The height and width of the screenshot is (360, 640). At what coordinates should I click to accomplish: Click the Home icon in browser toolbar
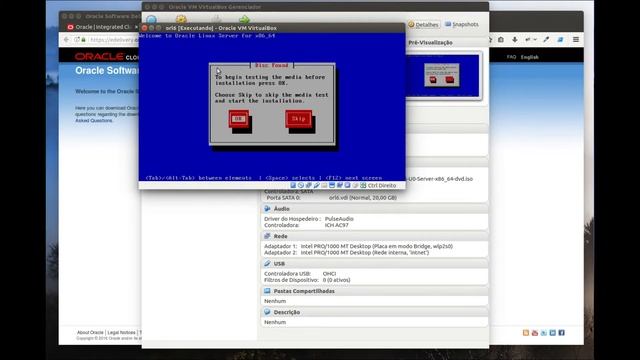(x=501, y=40)
